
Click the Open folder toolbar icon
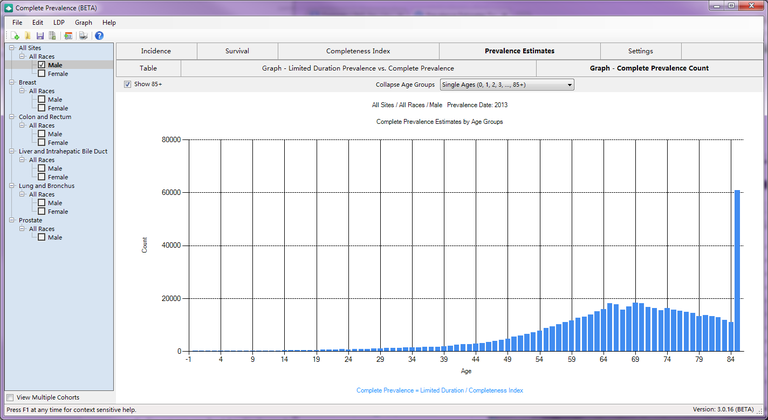(29, 36)
